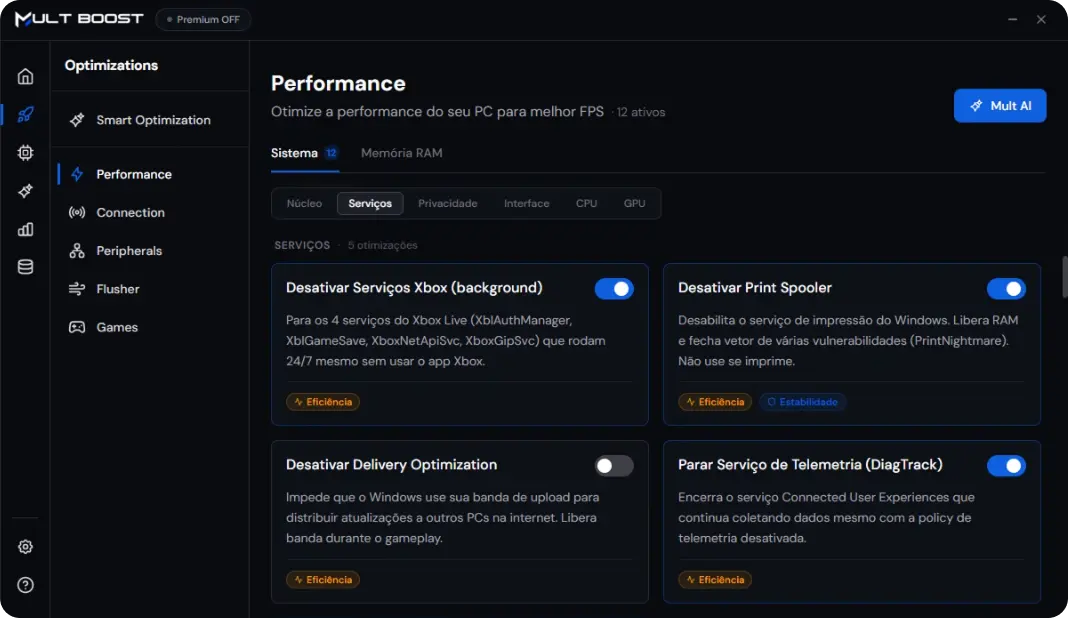Select the rocket Optimizations rail icon
Viewport: 1068px width, 618px height.
pos(25,114)
